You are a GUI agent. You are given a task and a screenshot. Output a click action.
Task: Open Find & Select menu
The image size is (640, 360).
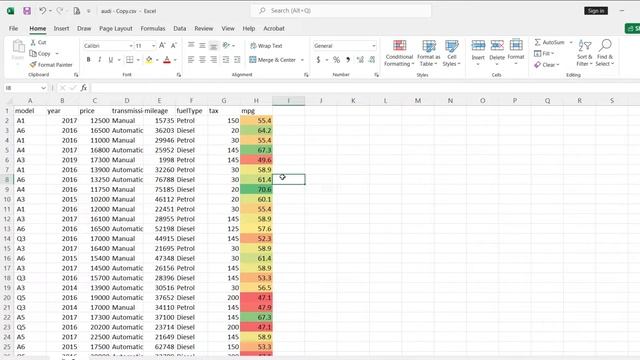pyautogui.click(x=604, y=53)
